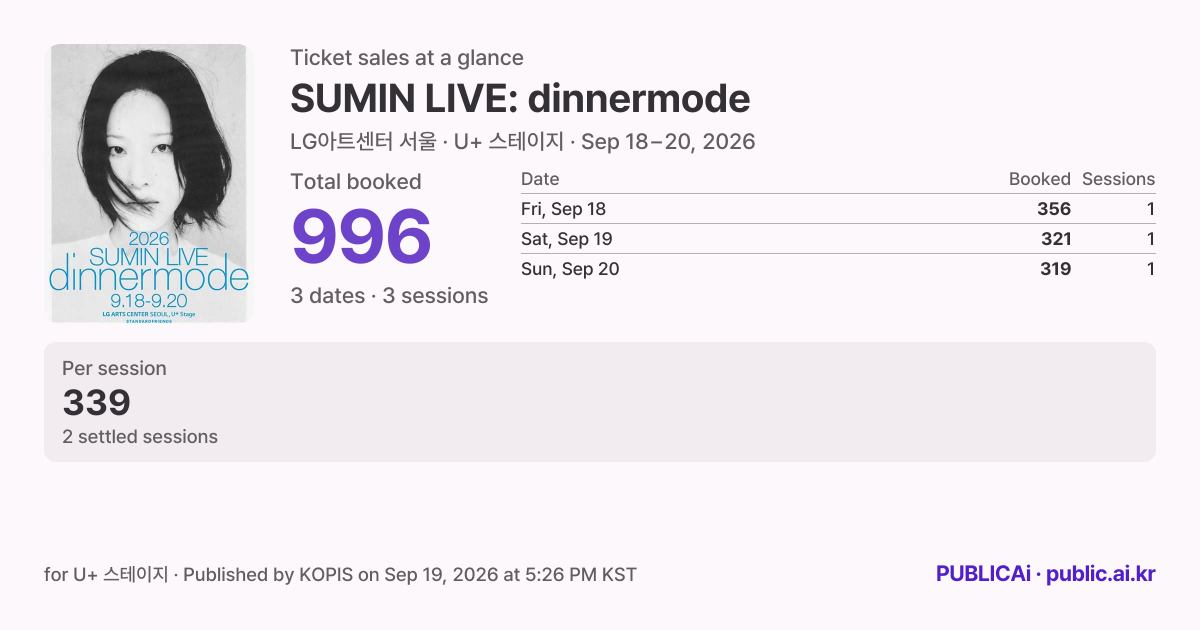Select the Fri, Sep 18 date row
This screenshot has width=1200, height=630.
point(838,209)
